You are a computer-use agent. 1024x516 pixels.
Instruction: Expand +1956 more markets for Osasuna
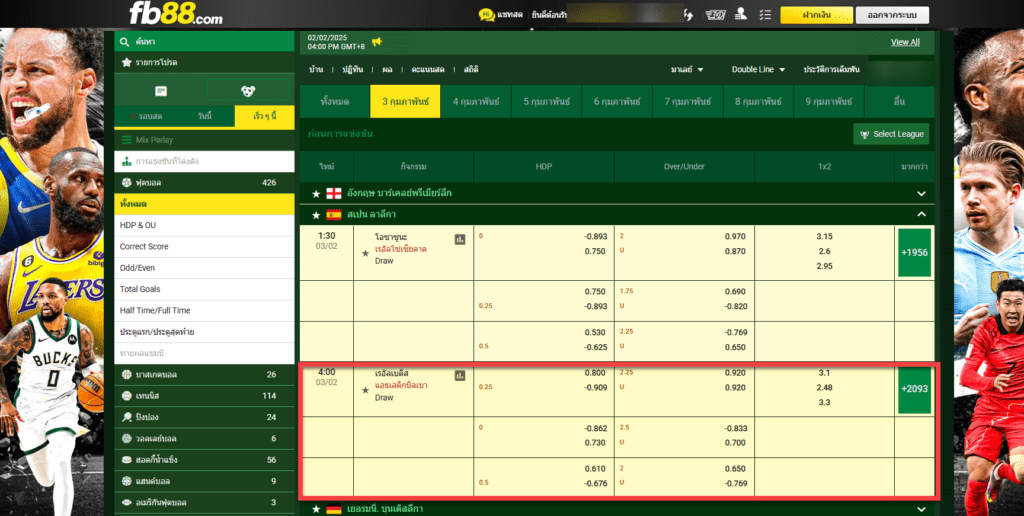914,253
